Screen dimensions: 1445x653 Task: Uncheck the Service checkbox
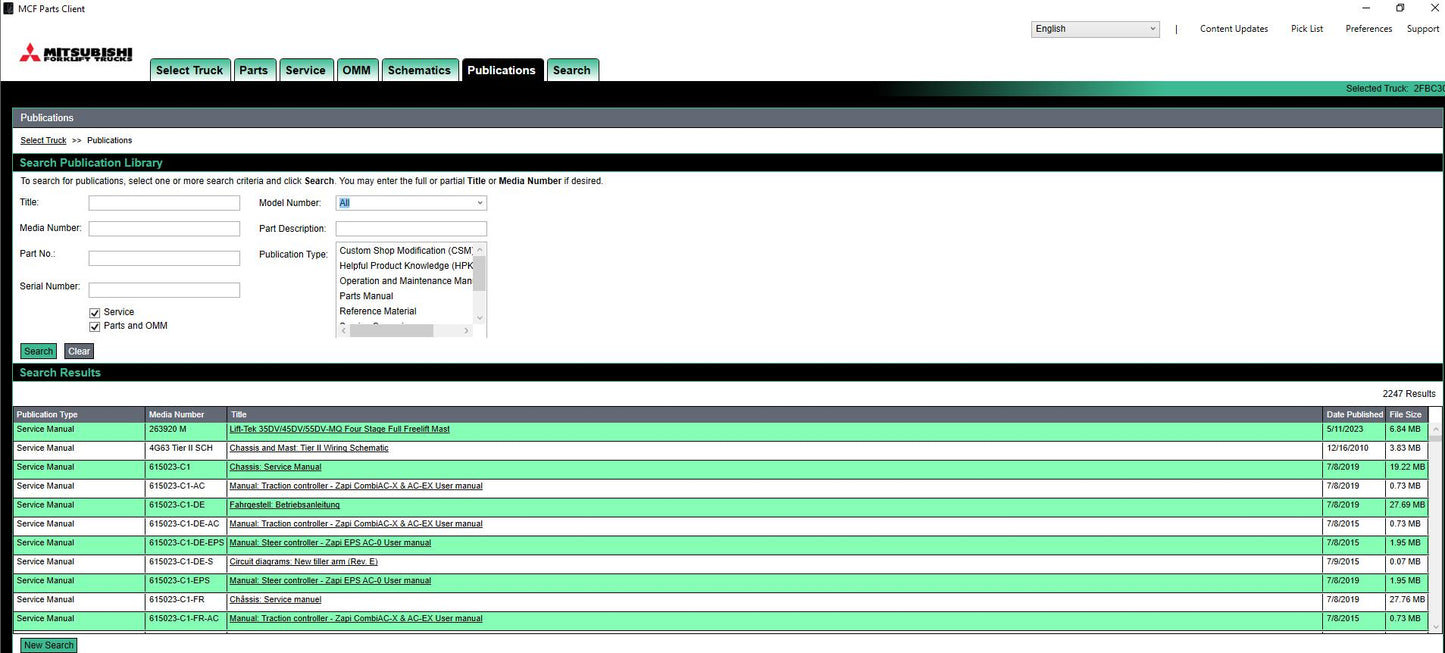tap(95, 313)
